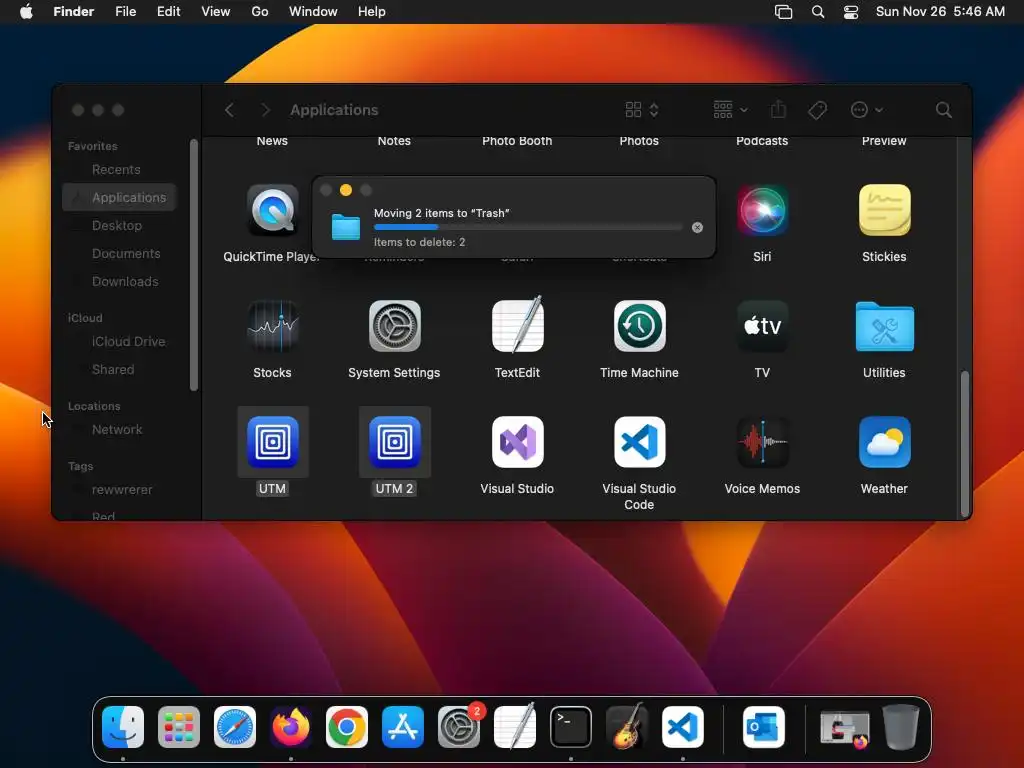Viewport: 1024px width, 768px height.
Task: Open Control Center in menu bar
Action: (851, 12)
